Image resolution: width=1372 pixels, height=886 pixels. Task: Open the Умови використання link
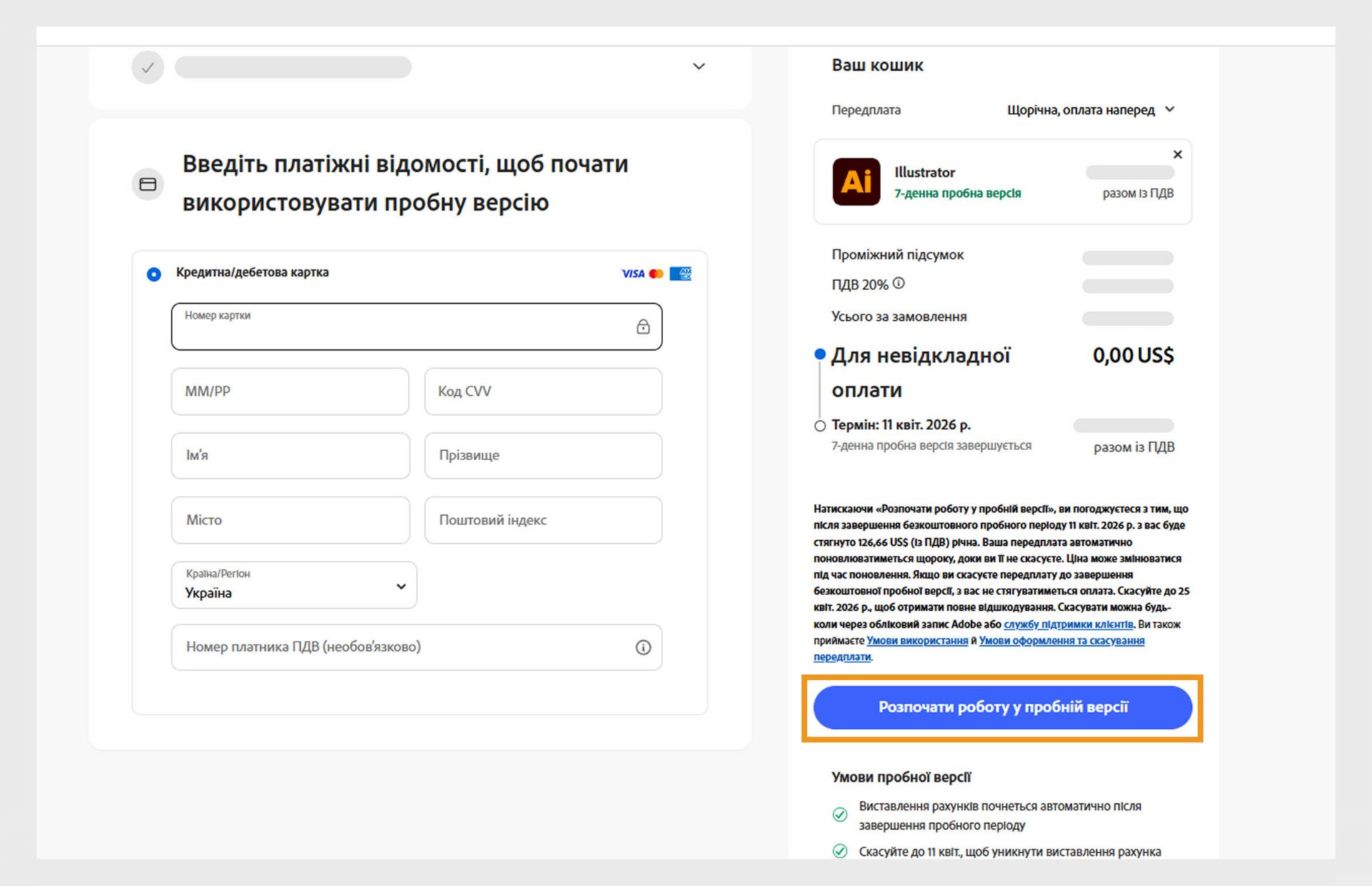917,641
